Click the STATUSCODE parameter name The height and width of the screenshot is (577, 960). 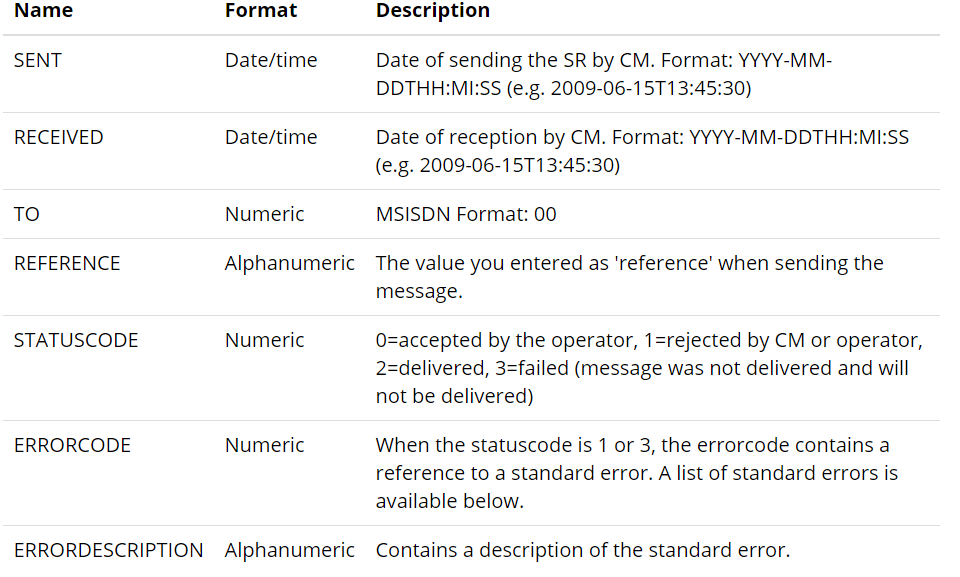tap(77, 341)
